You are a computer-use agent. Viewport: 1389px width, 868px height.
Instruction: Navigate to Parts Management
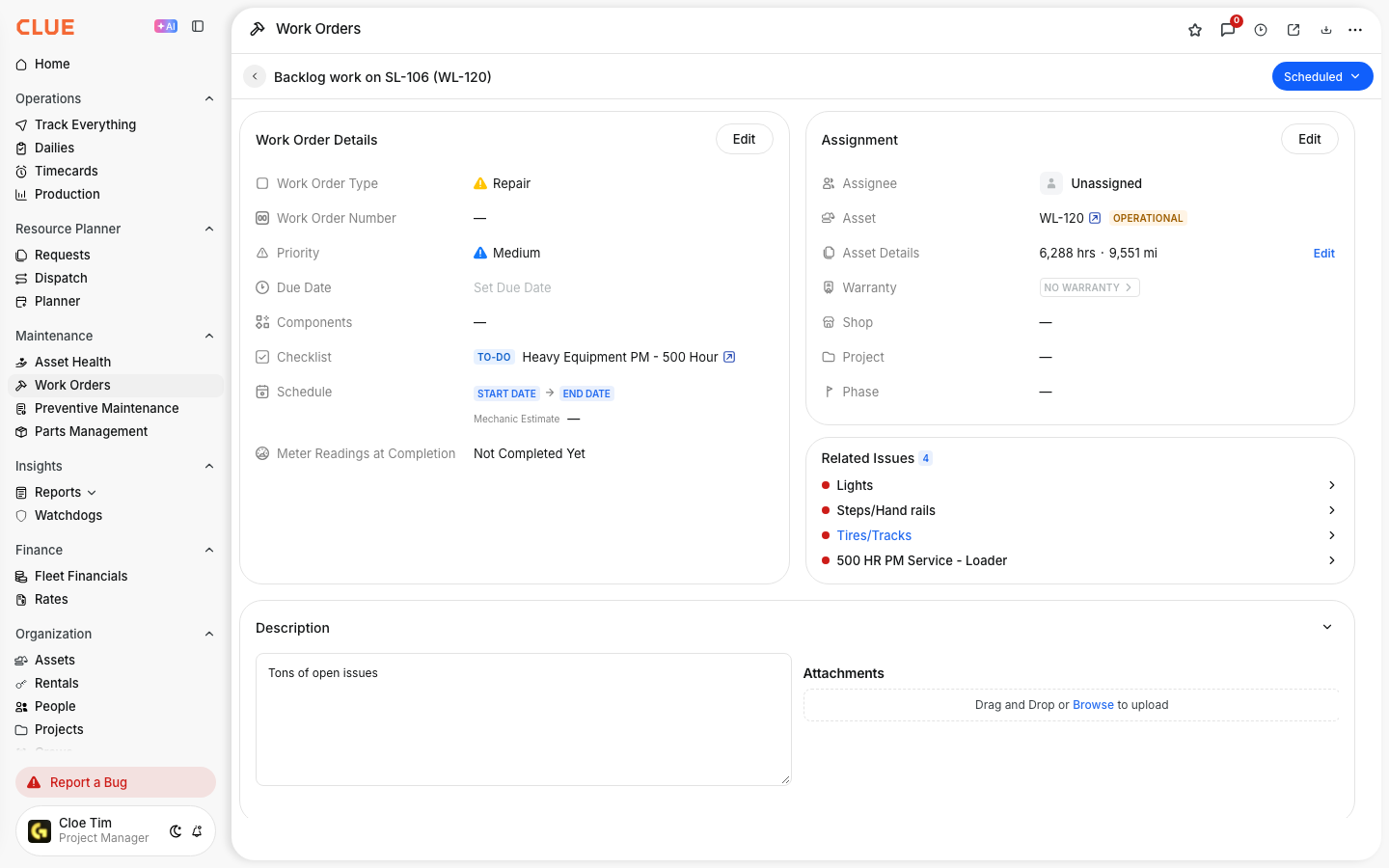click(91, 431)
